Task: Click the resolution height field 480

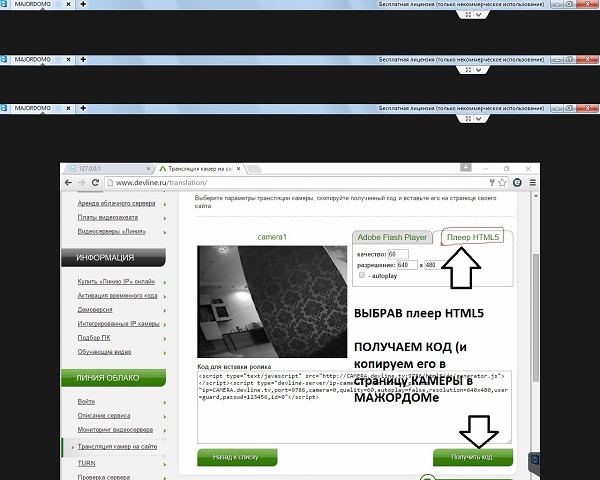Action: (435, 265)
